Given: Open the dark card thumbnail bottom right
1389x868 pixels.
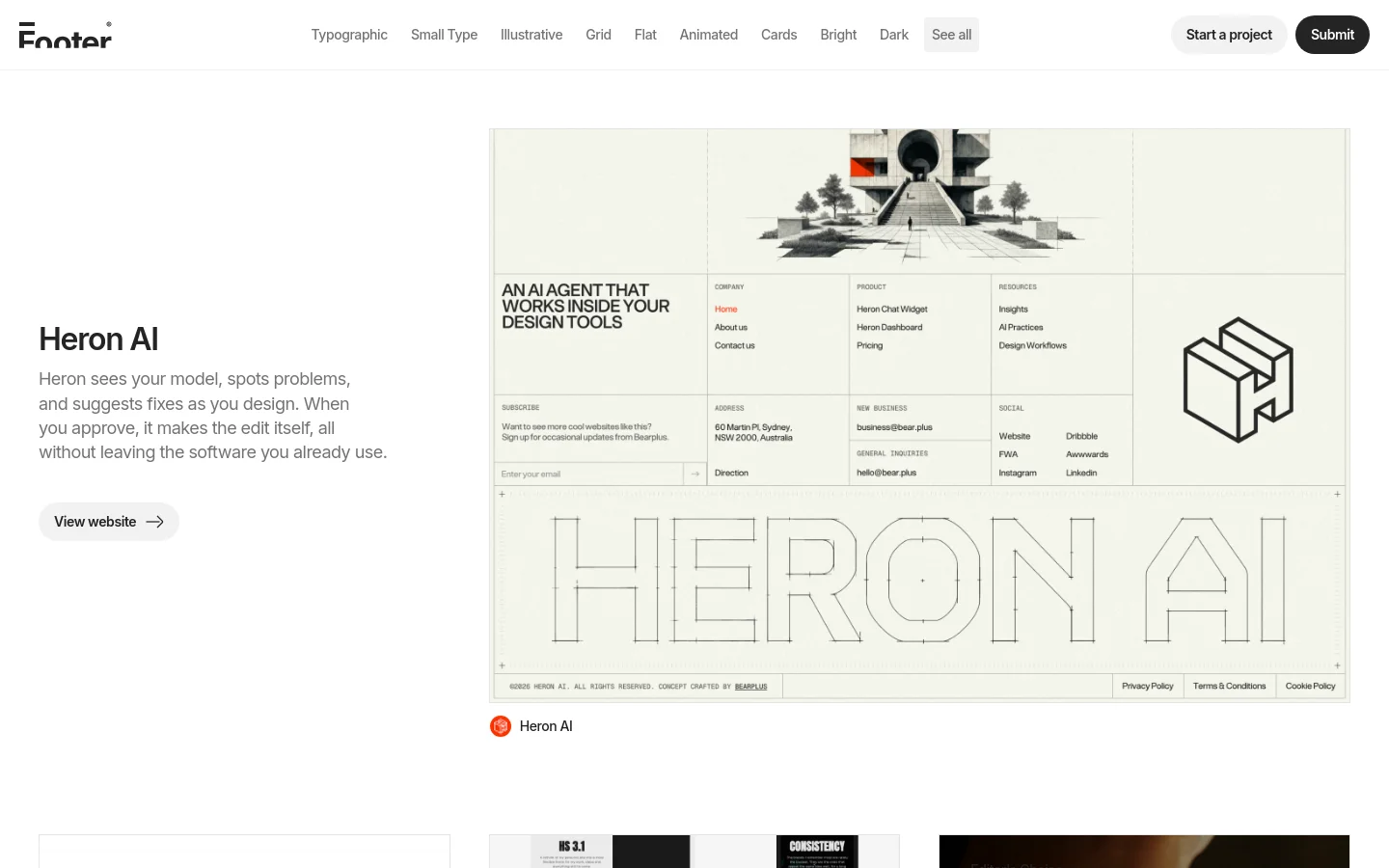Looking at the screenshot, I should coord(1144,852).
